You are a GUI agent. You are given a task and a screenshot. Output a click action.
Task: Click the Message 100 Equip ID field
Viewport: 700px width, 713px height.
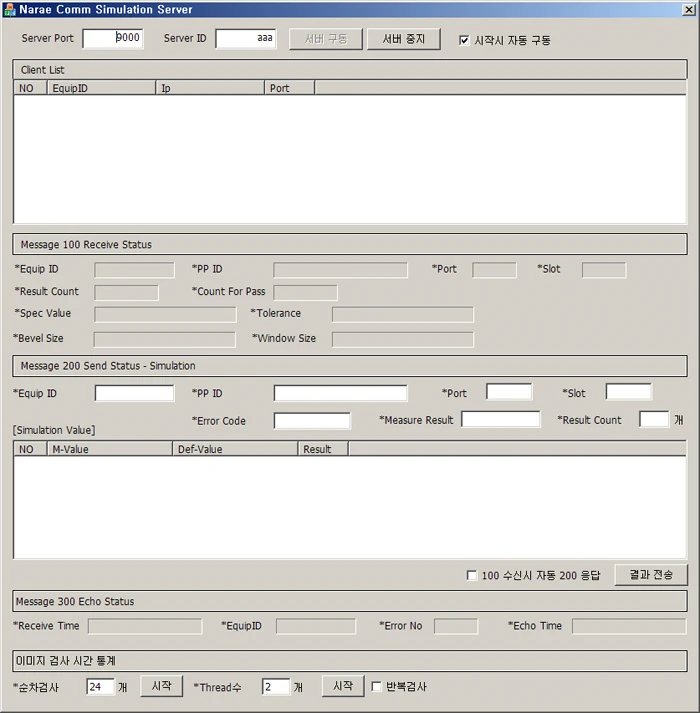[134, 270]
